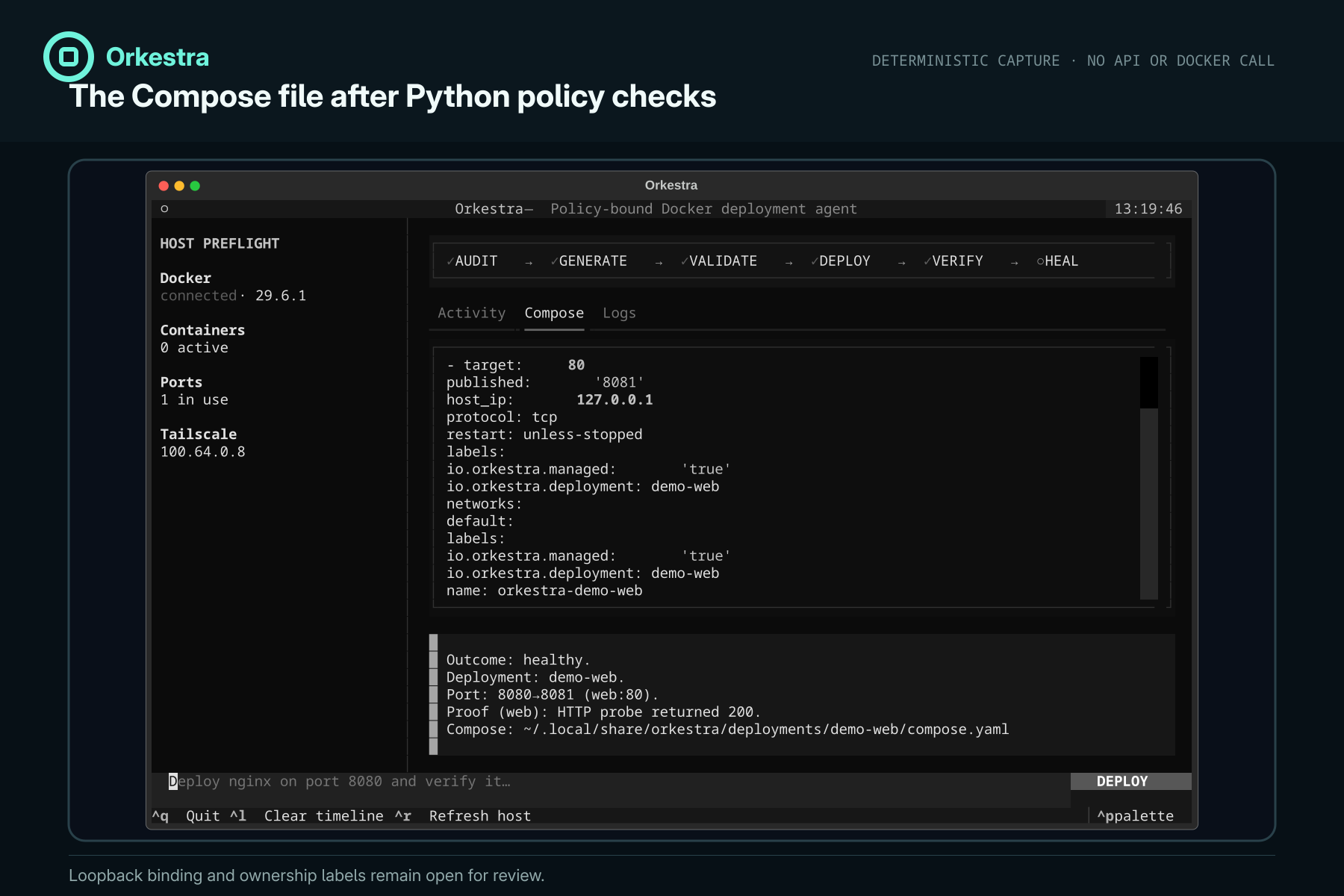
Task: Open the Logs tab
Action: click(619, 313)
